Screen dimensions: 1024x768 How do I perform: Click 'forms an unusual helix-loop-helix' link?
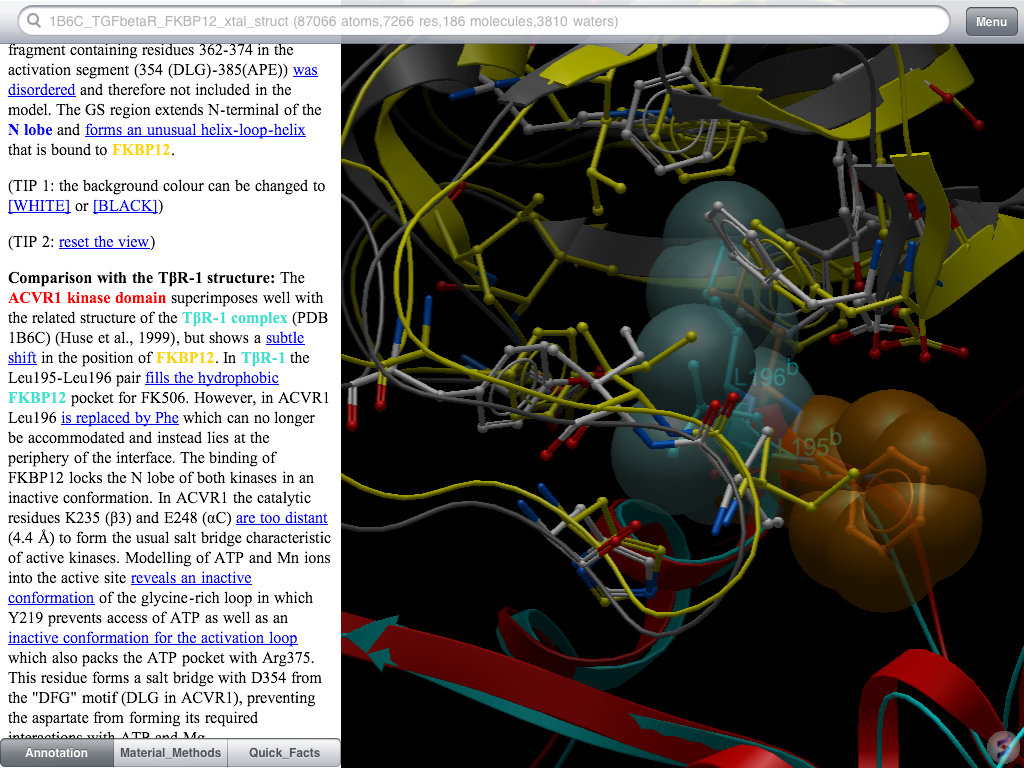click(195, 130)
